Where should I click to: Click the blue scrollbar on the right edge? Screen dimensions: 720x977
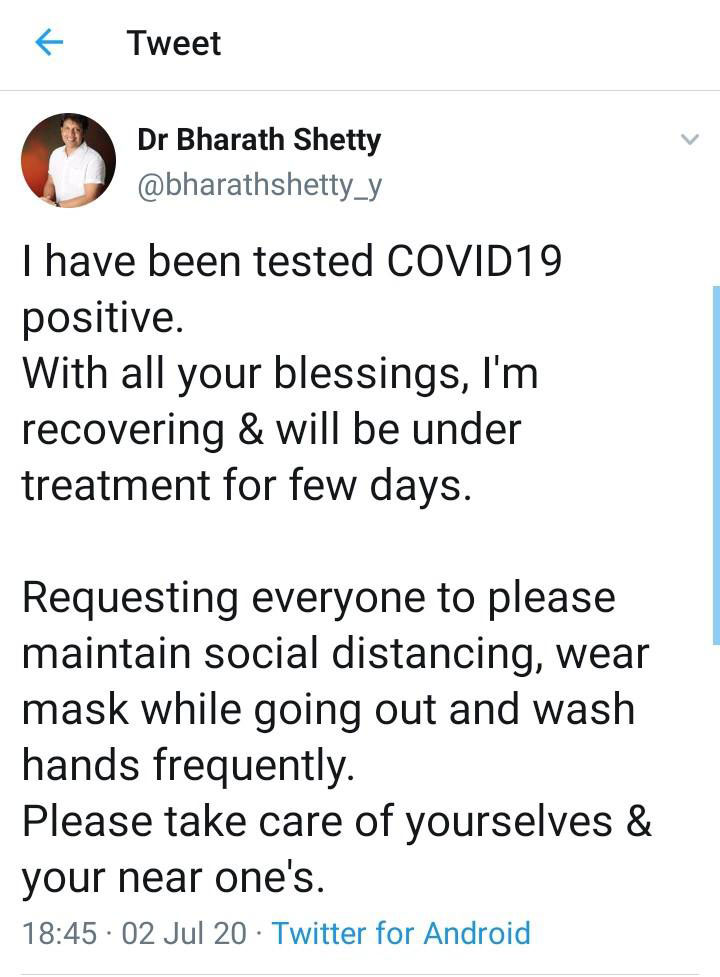[x=715, y=464]
